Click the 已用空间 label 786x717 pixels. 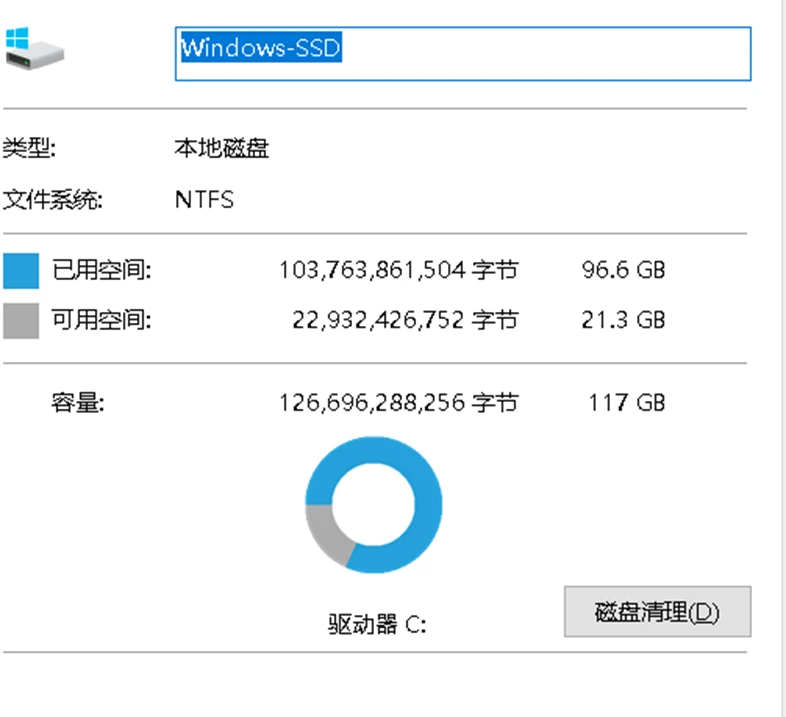101,270
